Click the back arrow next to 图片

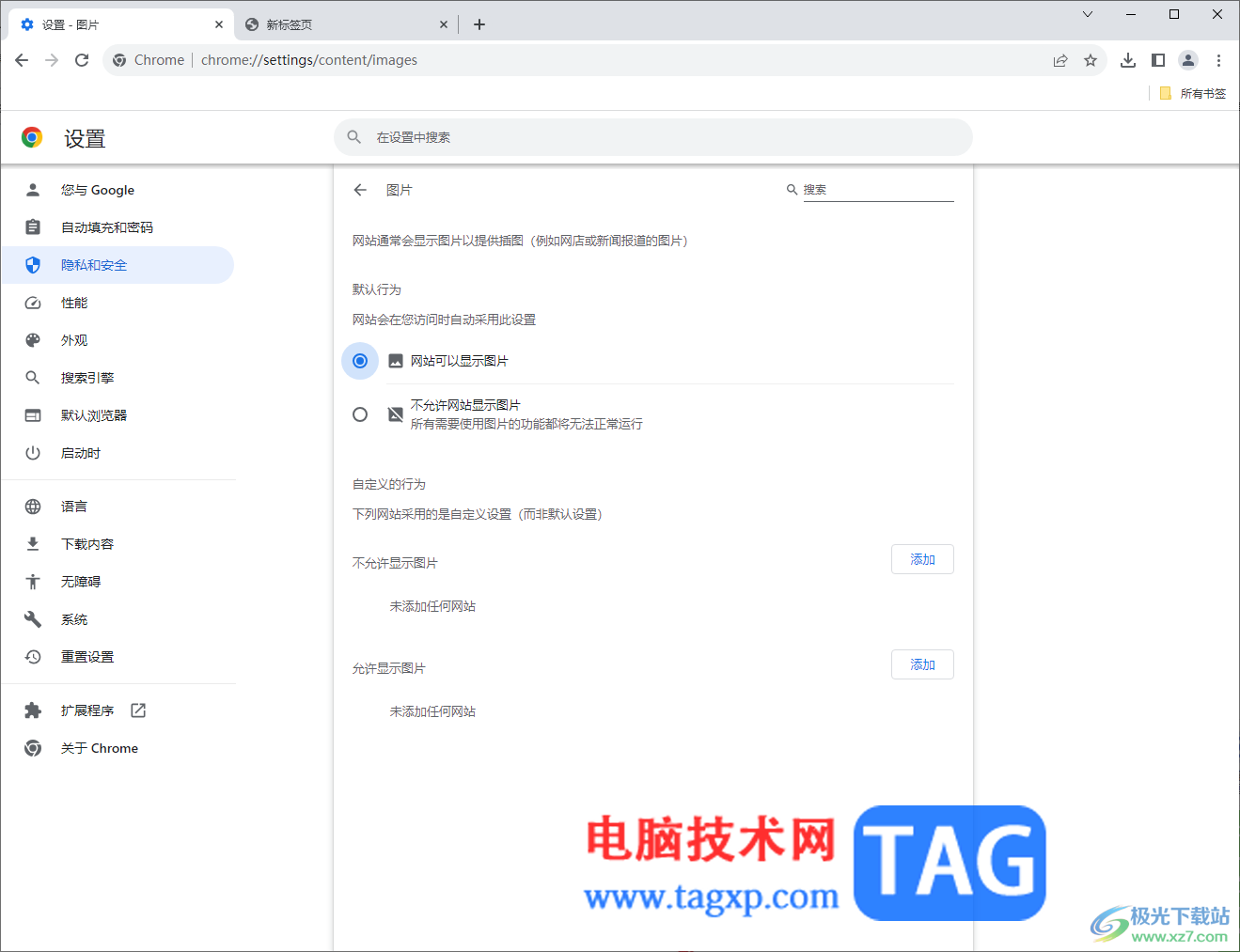tap(360, 190)
